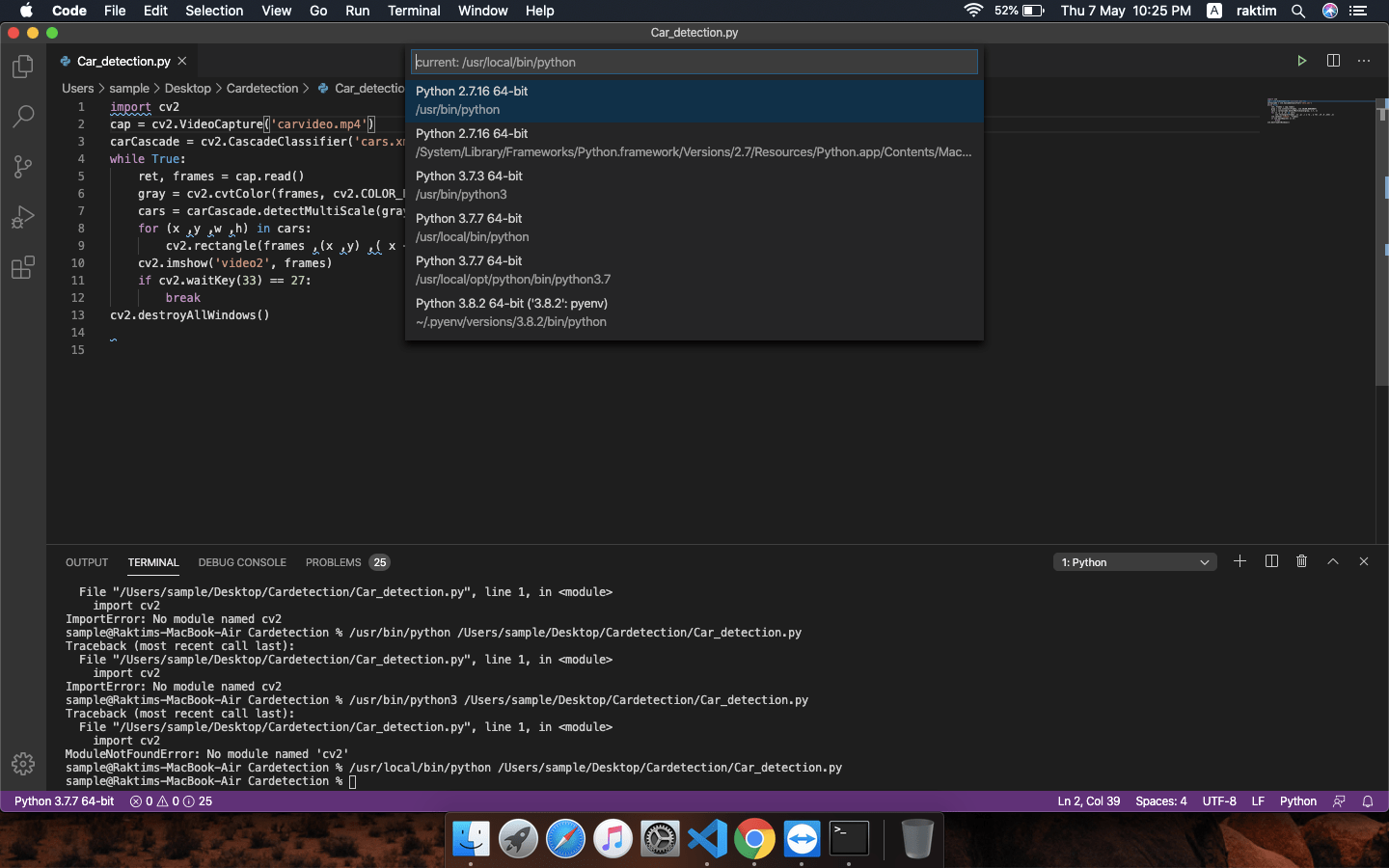Split the editor
Screen dimensions: 1389x868
pos(1333,60)
